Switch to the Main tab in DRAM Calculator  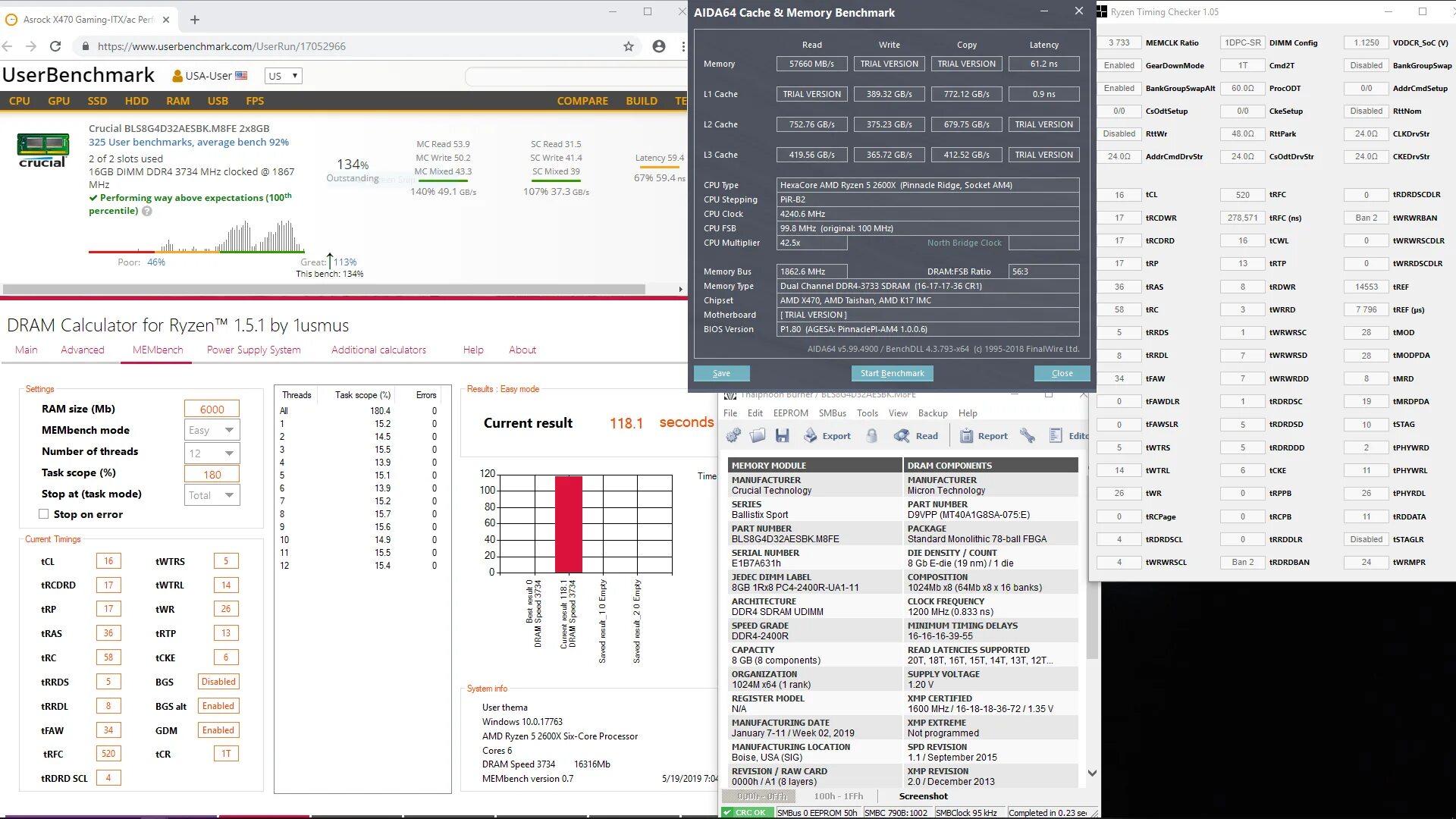[27, 350]
